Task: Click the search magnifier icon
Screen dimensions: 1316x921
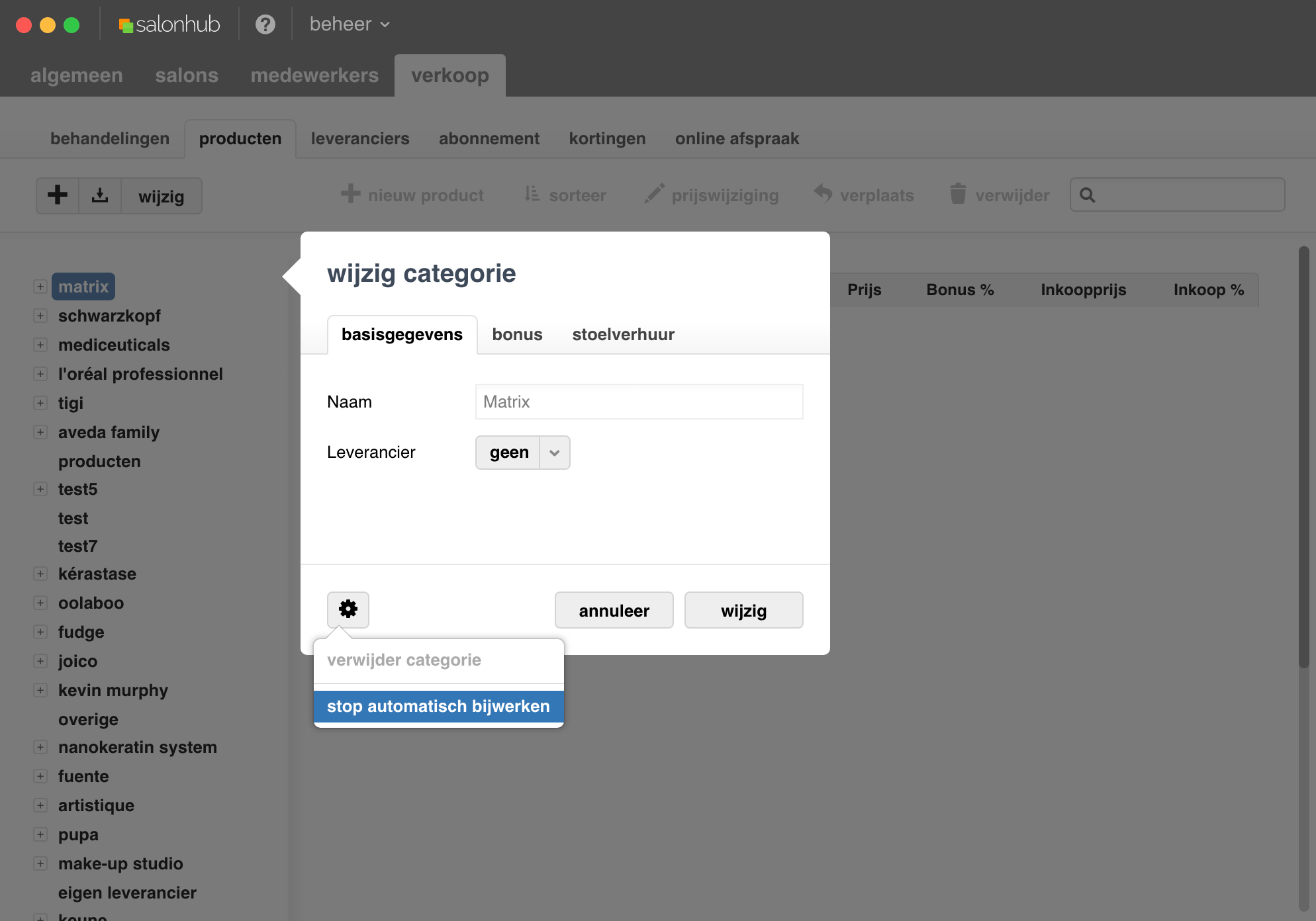Action: coord(1087,195)
